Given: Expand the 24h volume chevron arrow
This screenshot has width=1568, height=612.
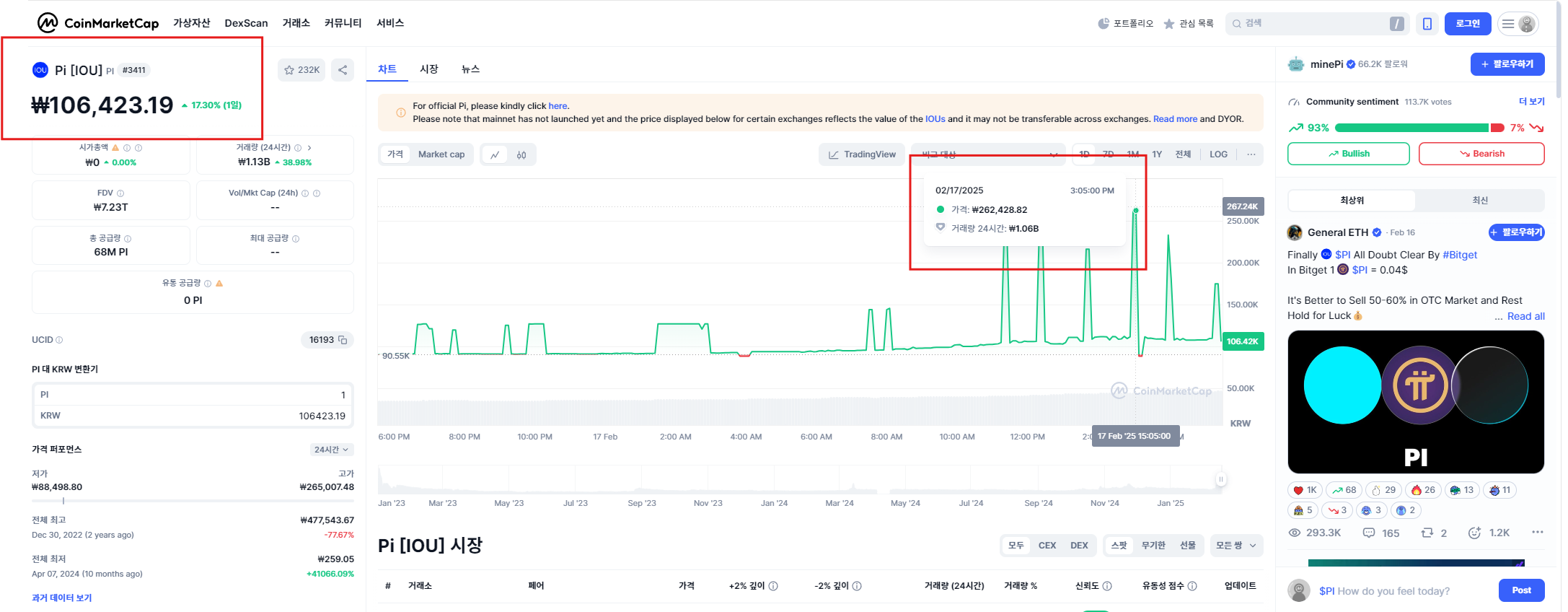Looking at the screenshot, I should pyautogui.click(x=309, y=147).
